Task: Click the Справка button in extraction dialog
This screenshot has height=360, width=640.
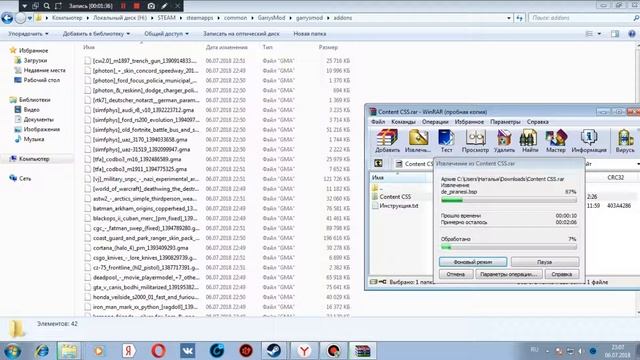Action: coord(562,274)
